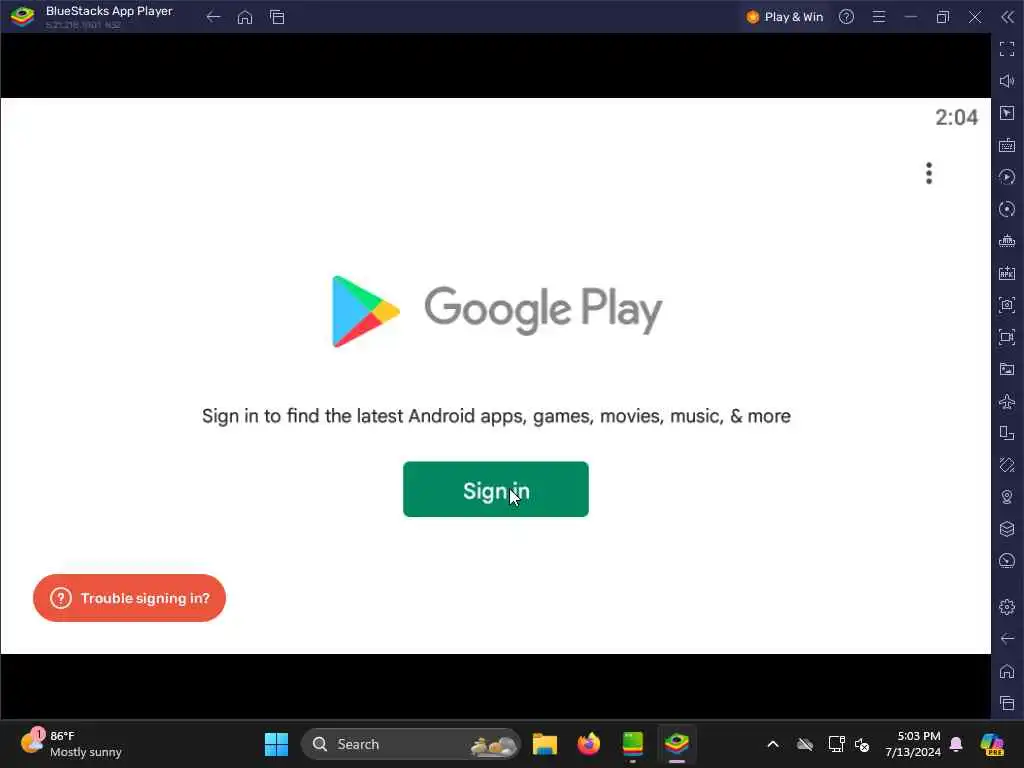Go back using the top bar arrow
Screen dimensions: 1024x768
click(213, 17)
